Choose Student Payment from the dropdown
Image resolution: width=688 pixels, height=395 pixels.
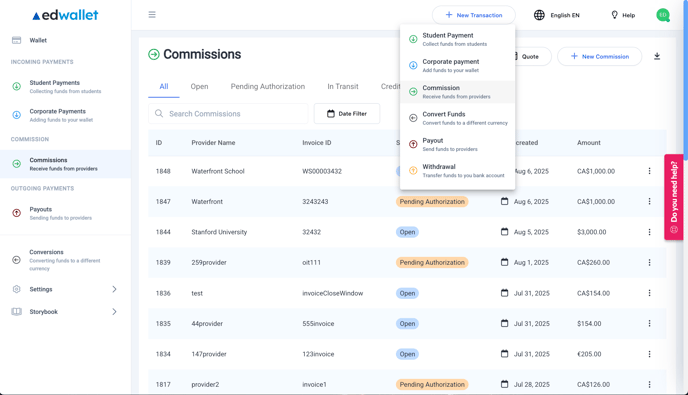point(457,39)
